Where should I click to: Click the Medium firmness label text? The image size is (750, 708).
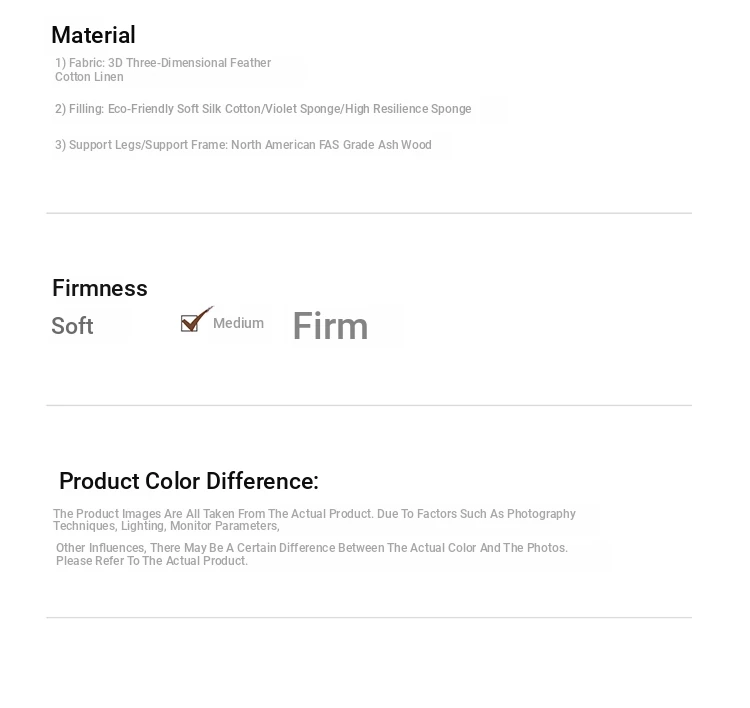tap(238, 323)
